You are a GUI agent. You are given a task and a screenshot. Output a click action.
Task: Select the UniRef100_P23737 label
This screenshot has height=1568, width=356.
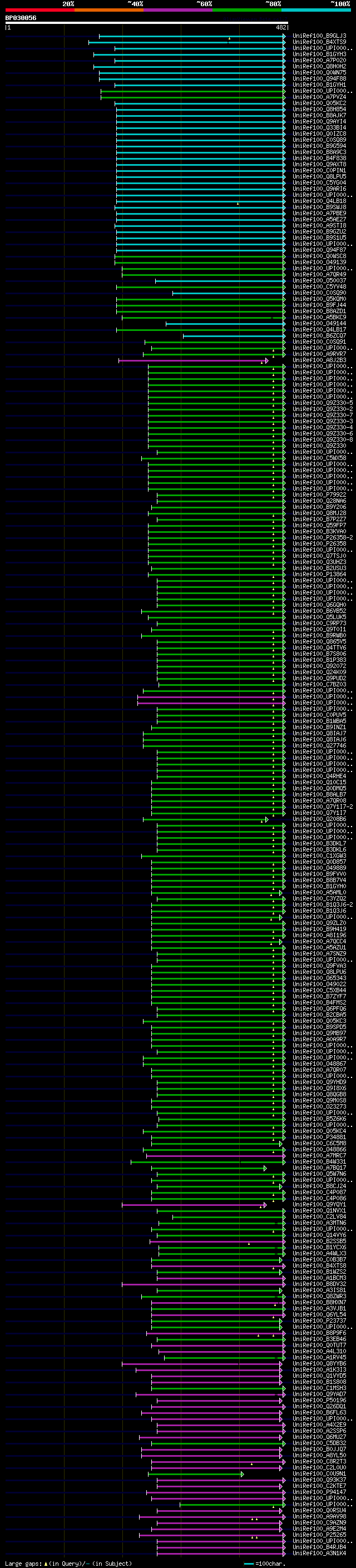319,1321
